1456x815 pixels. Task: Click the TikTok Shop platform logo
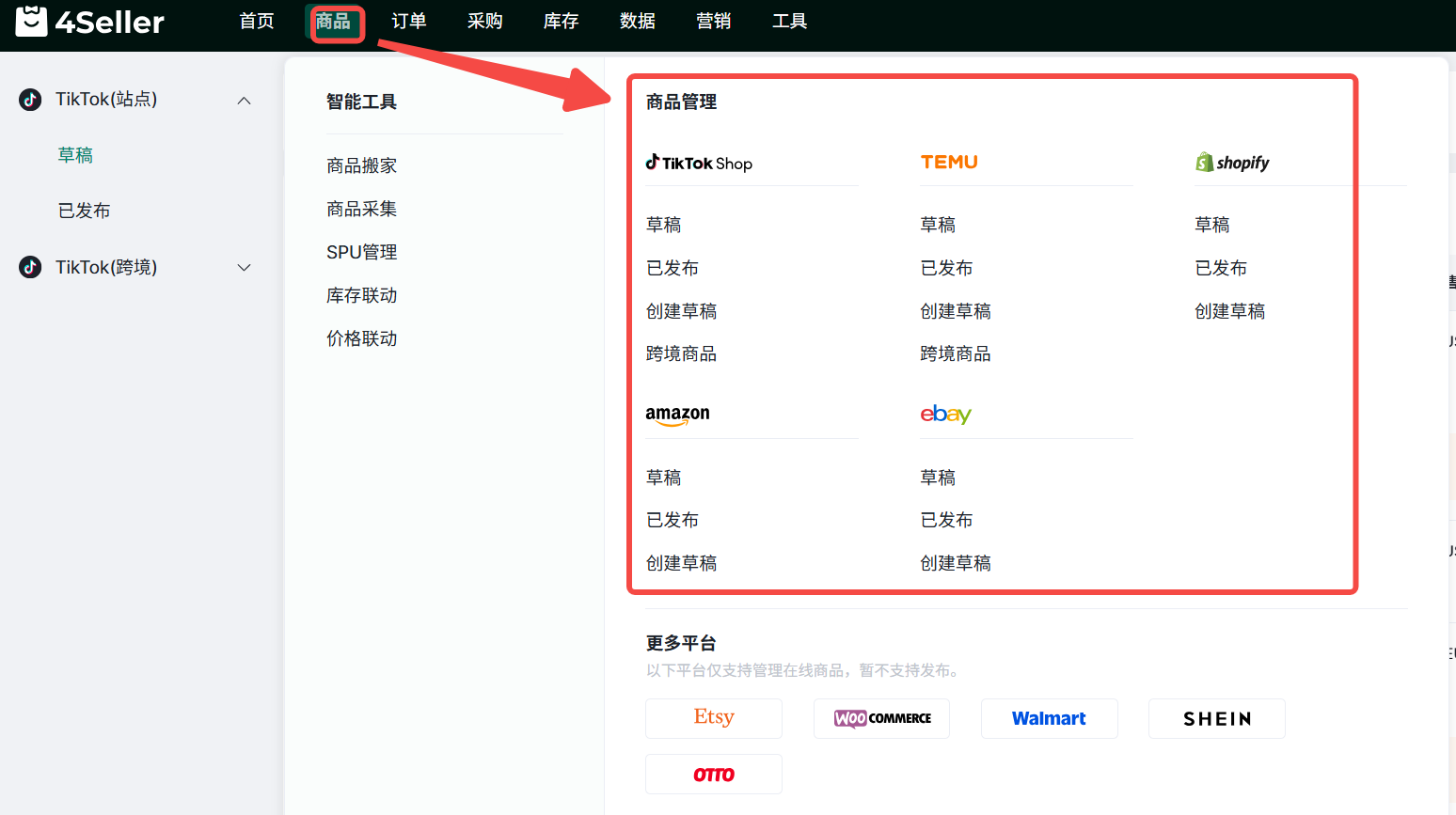[x=699, y=163]
